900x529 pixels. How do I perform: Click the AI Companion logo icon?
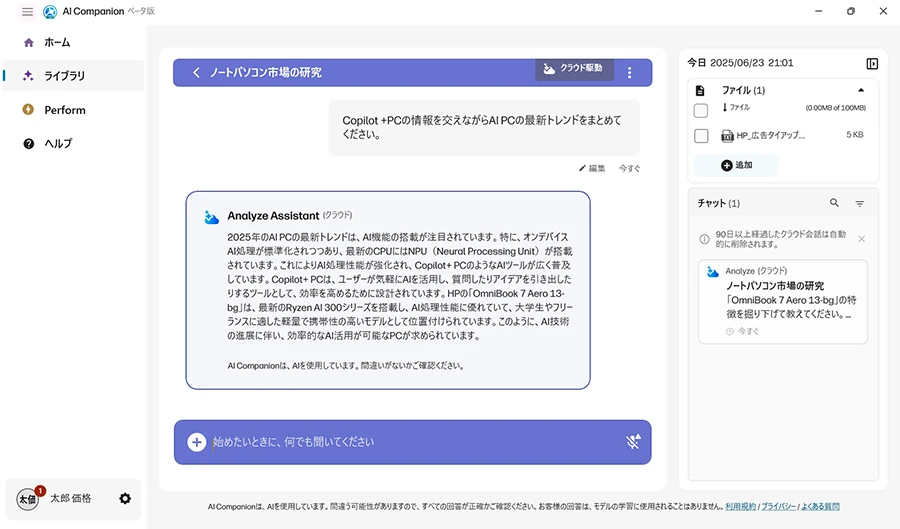point(50,11)
